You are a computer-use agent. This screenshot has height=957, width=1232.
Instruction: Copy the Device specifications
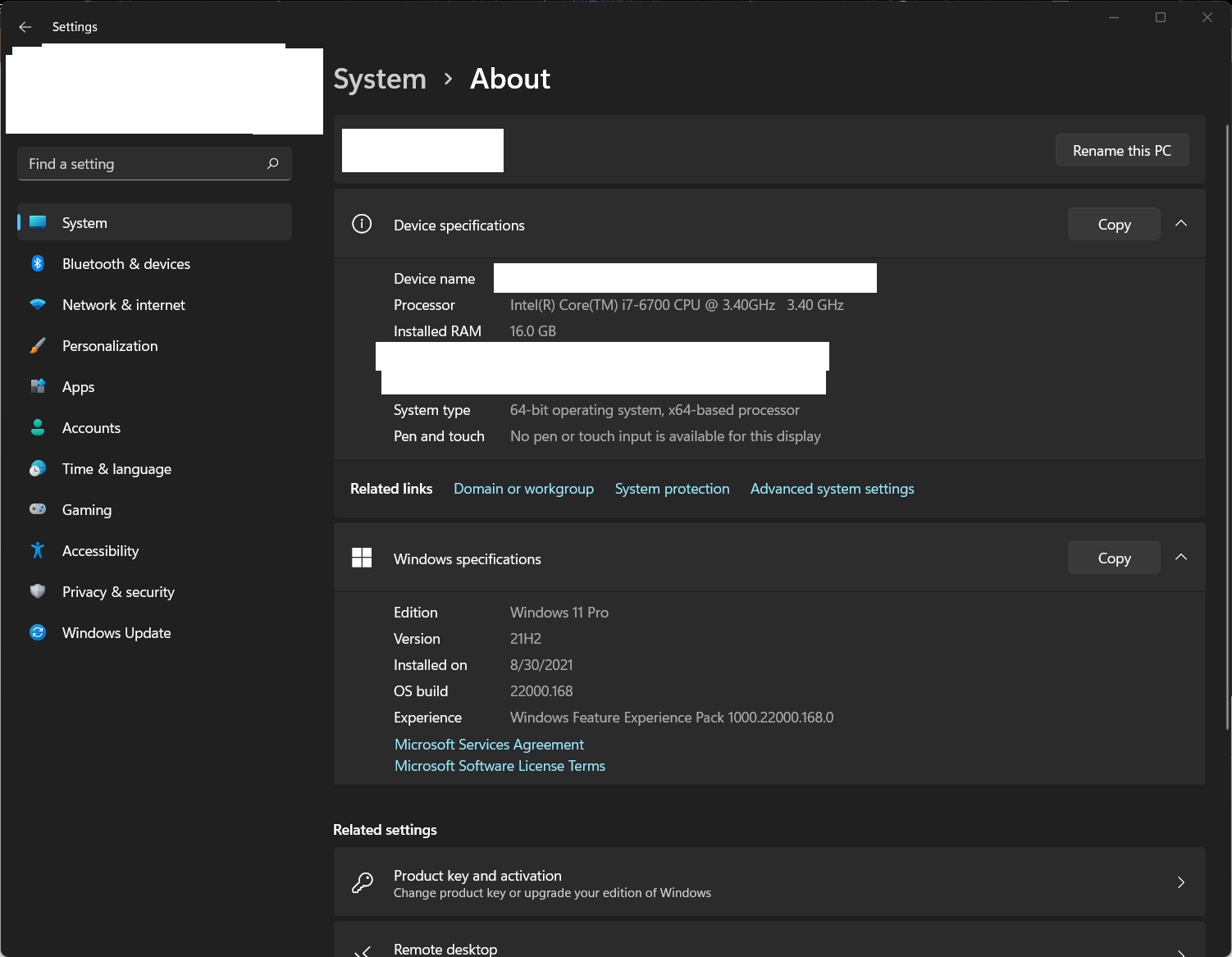click(1114, 224)
